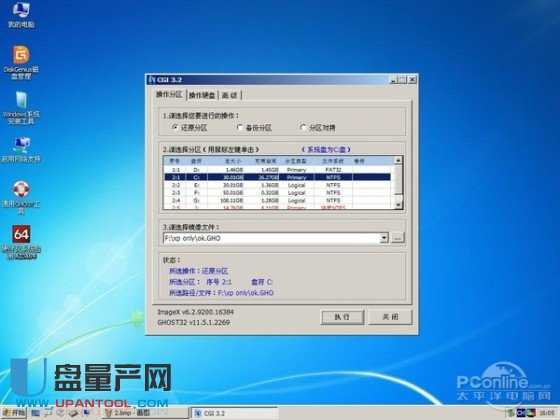Screen dimensions: 560x420
Task: Click the partition list scroll-up arrow
Action: pos(398,160)
